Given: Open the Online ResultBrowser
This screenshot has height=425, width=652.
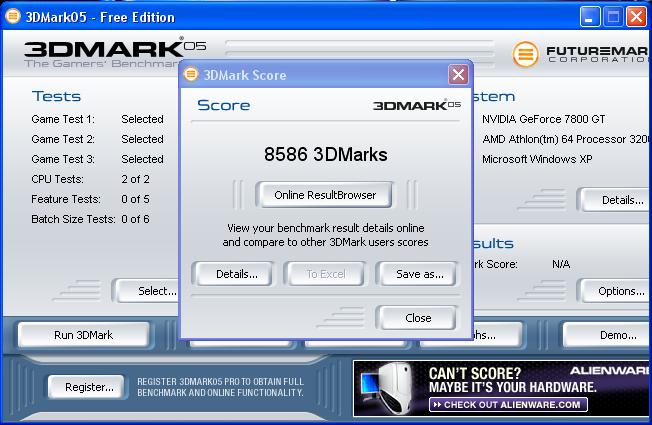Looking at the screenshot, I should click(x=325, y=195).
